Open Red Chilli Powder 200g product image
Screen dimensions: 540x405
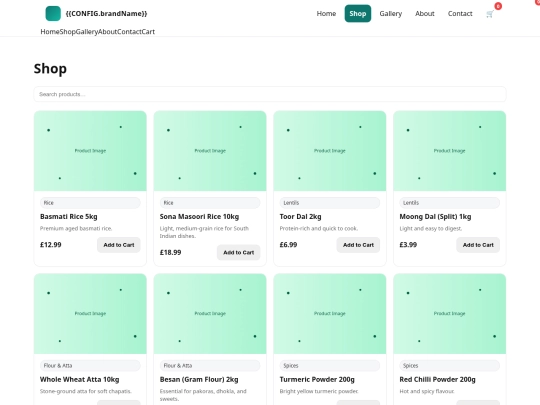coord(450,314)
